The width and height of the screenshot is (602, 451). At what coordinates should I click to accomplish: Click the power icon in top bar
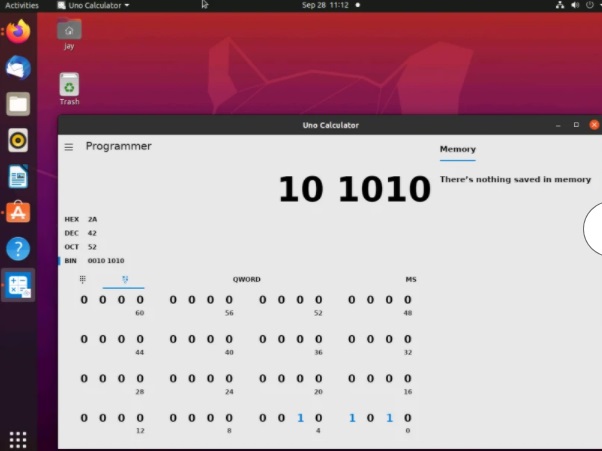click(590, 5)
